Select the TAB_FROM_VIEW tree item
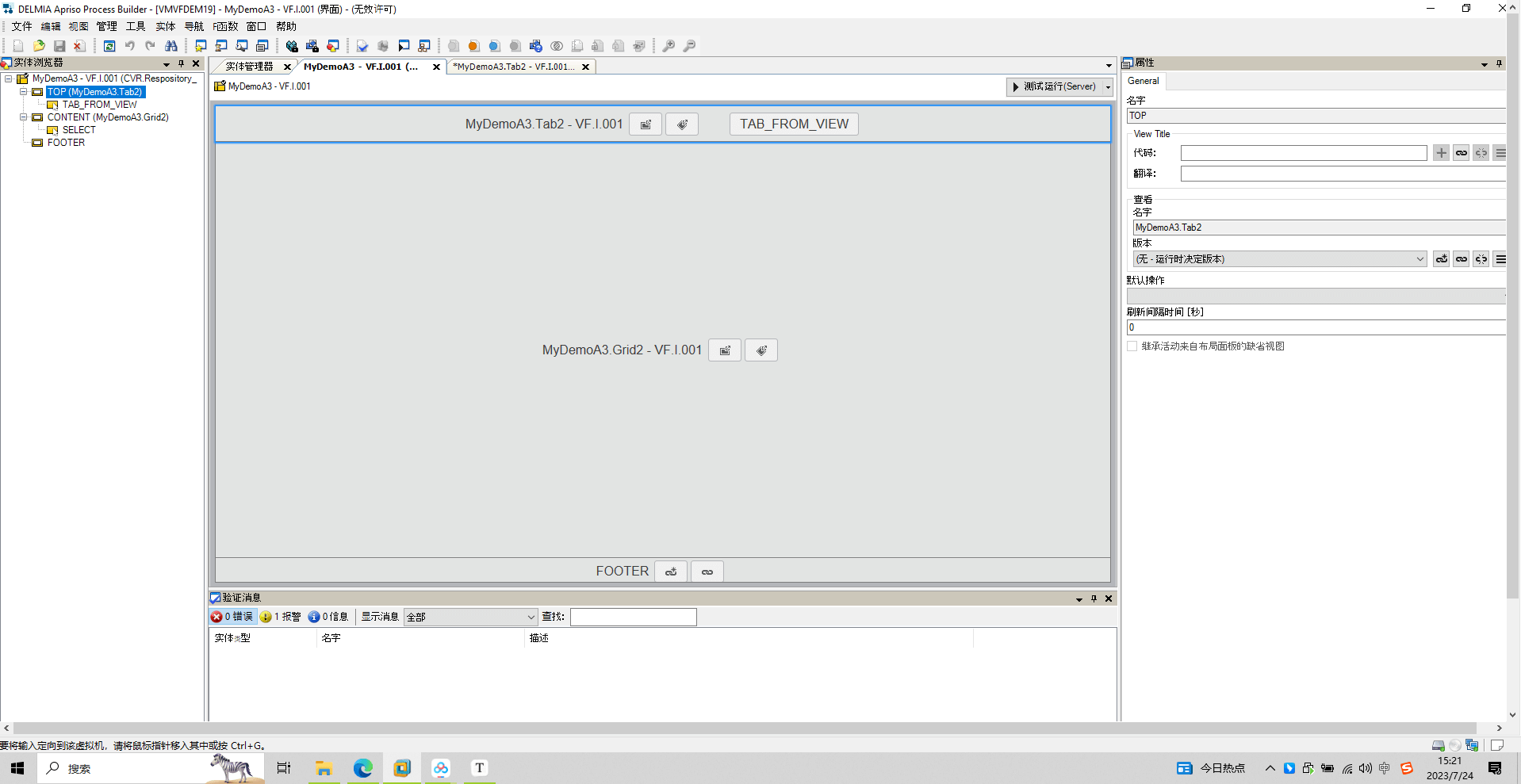The height and width of the screenshot is (784, 1521). pyautogui.click(x=99, y=105)
